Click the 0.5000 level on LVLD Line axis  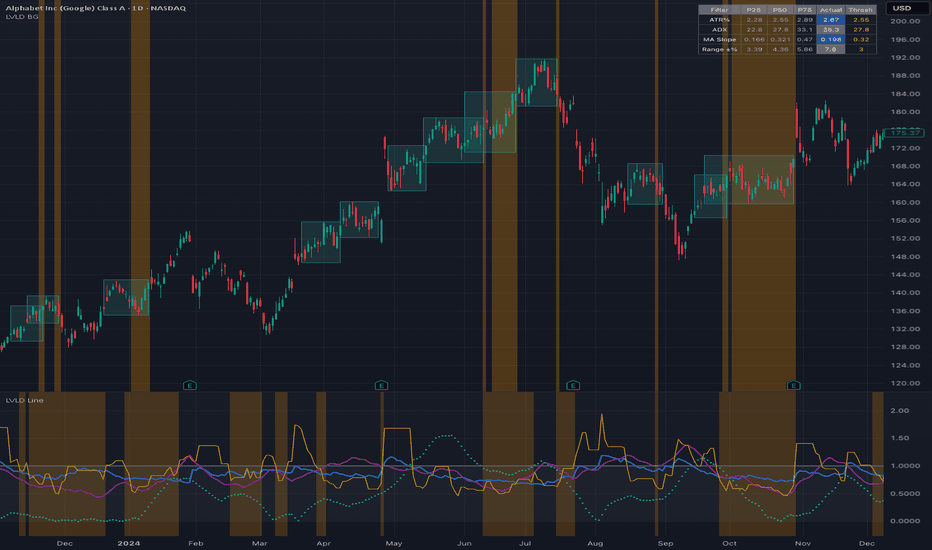click(905, 494)
